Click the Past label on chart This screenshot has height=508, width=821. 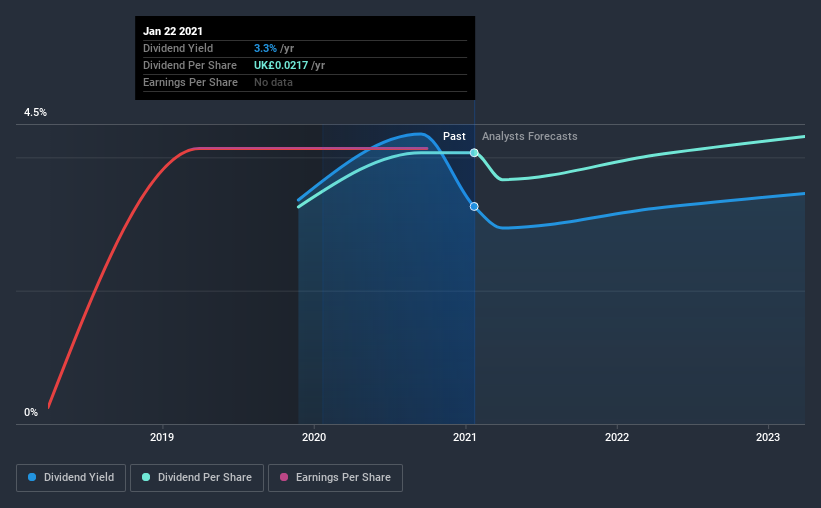coord(454,136)
